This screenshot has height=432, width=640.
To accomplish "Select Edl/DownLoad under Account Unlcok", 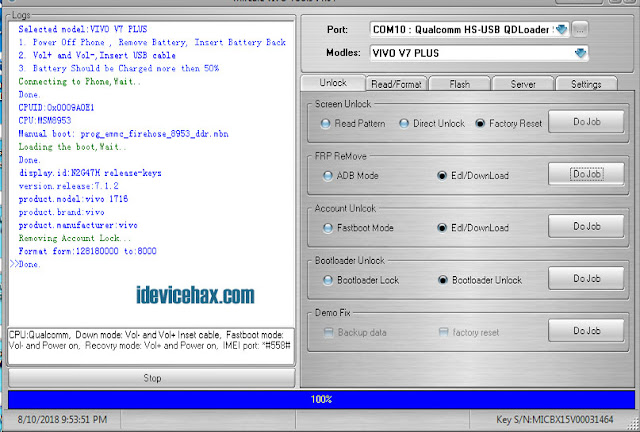I will pos(473,228).
